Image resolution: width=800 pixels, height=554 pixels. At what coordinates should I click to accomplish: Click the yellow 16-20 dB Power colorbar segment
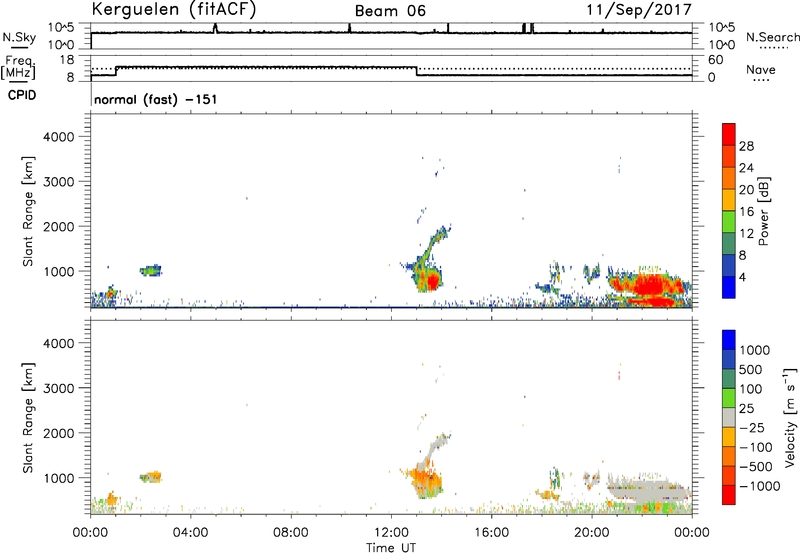[729, 199]
